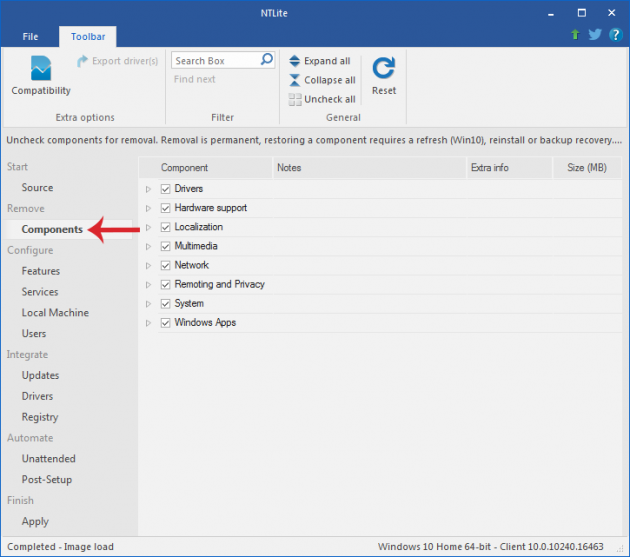Click the Completed - Image load status
Image resolution: width=630 pixels, height=557 pixels.
[x=60, y=547]
